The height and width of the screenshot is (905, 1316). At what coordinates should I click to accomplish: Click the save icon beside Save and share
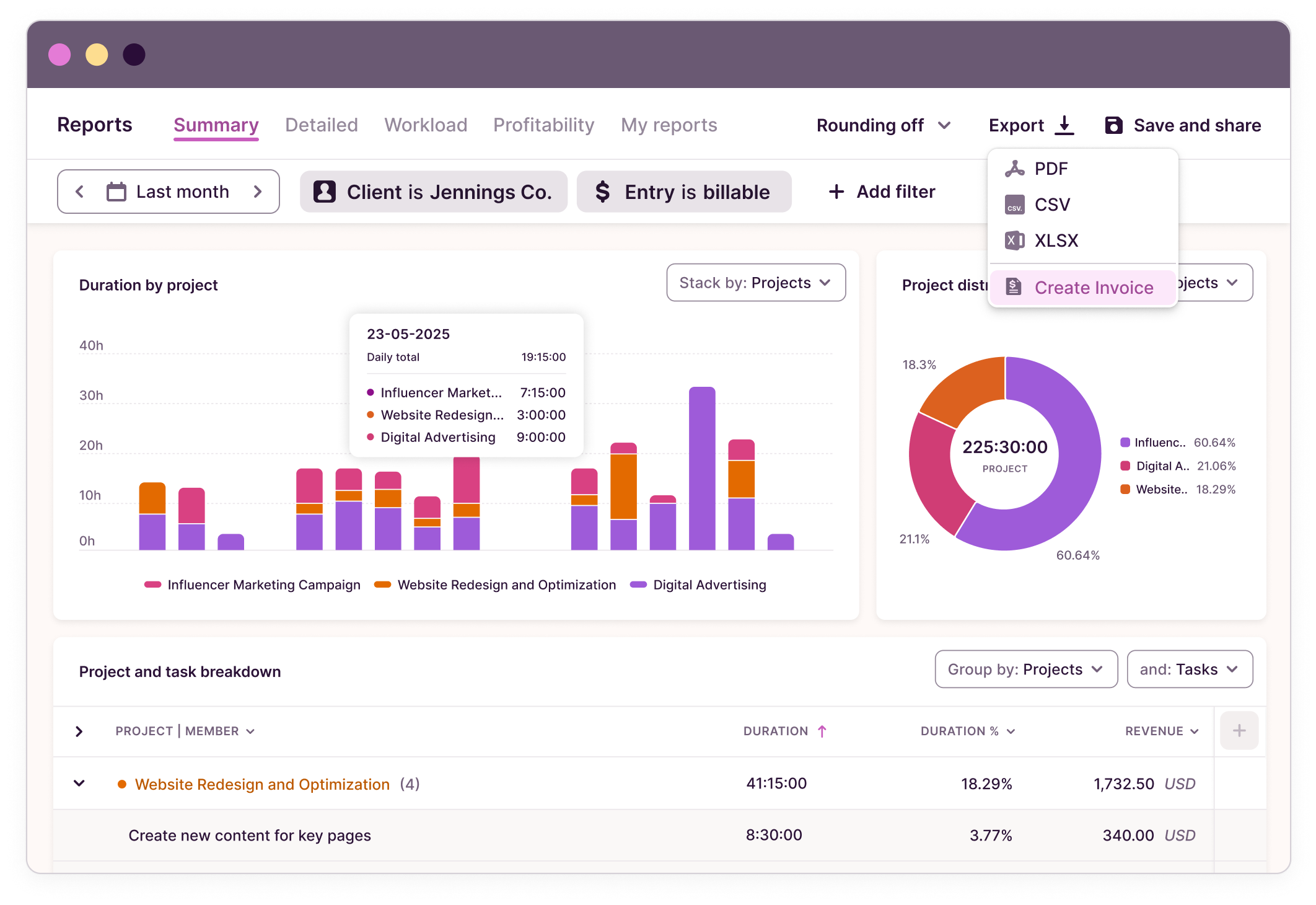tap(1114, 125)
